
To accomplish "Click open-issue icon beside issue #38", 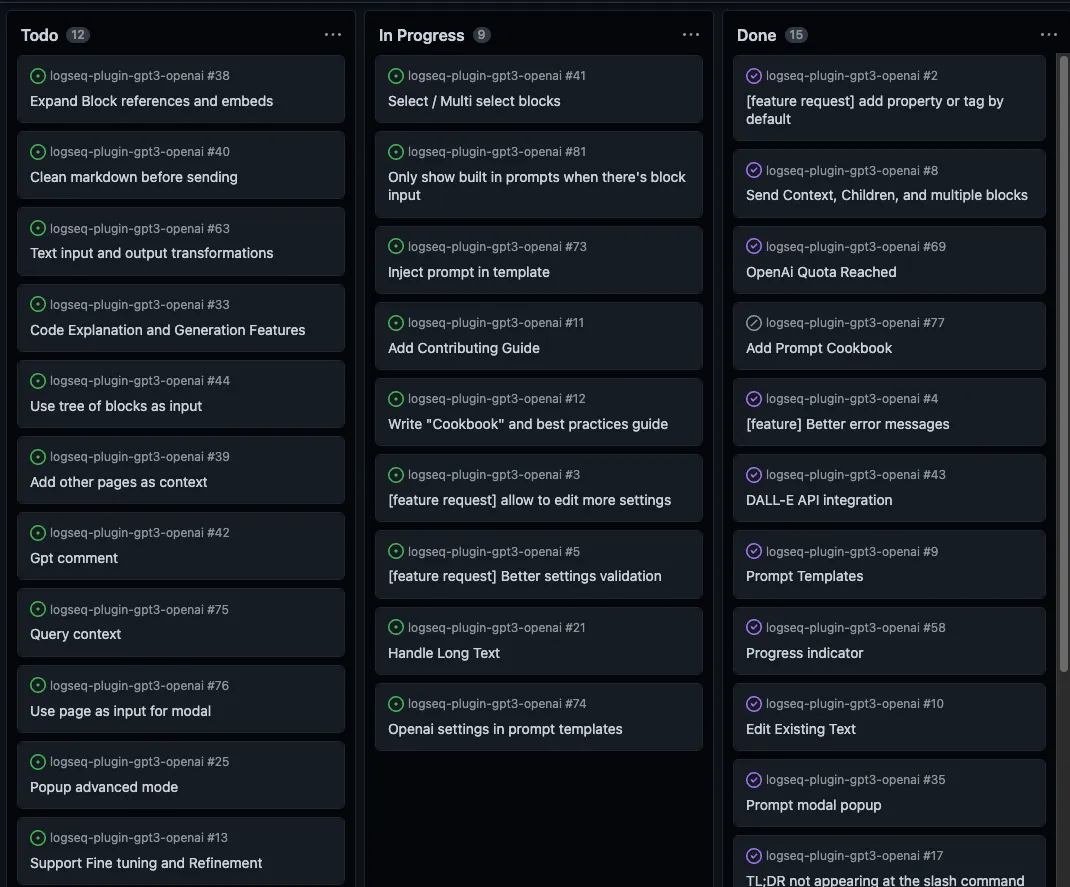I will [x=38, y=76].
